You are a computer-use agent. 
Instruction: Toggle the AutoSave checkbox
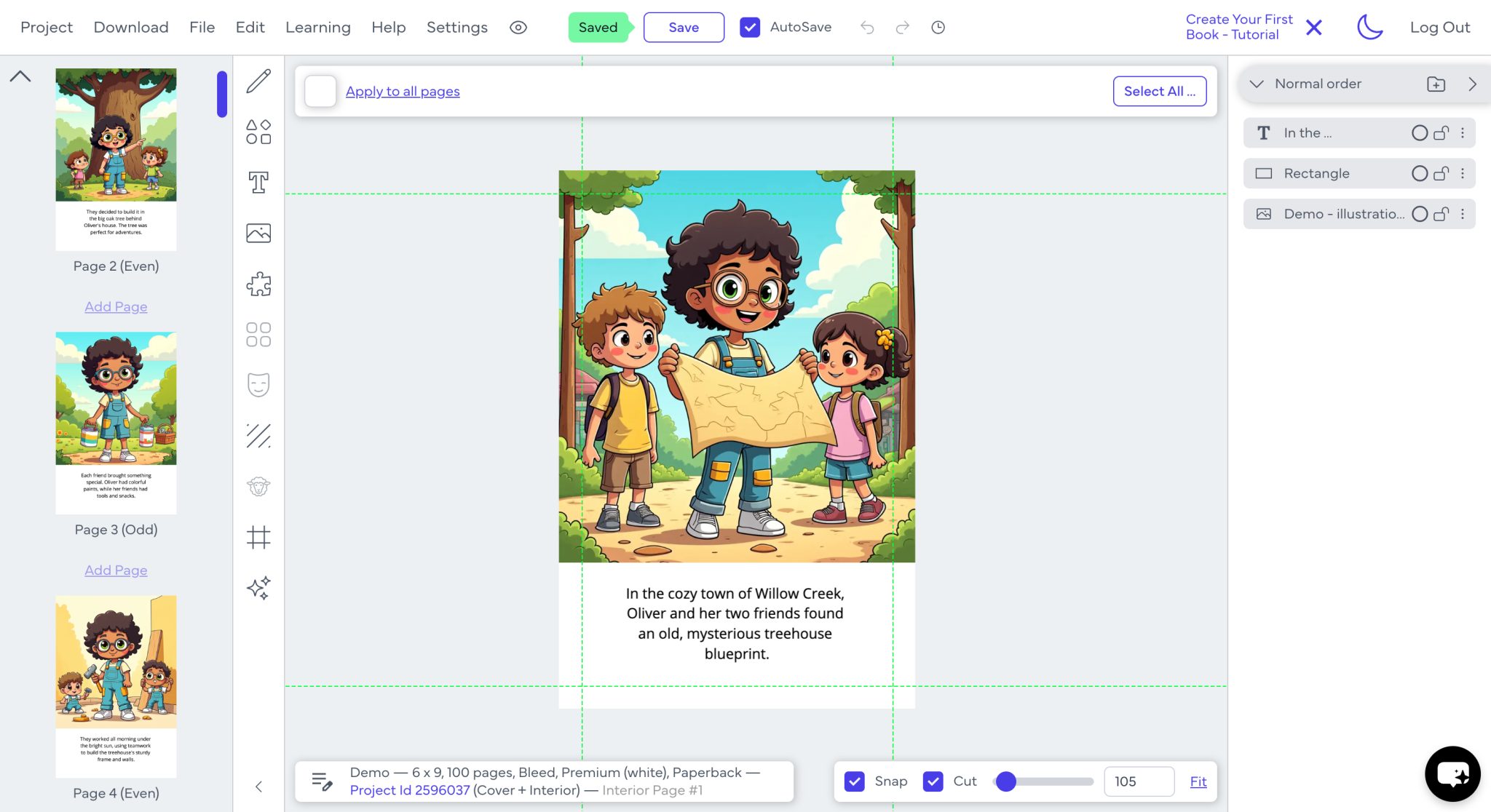click(x=750, y=28)
